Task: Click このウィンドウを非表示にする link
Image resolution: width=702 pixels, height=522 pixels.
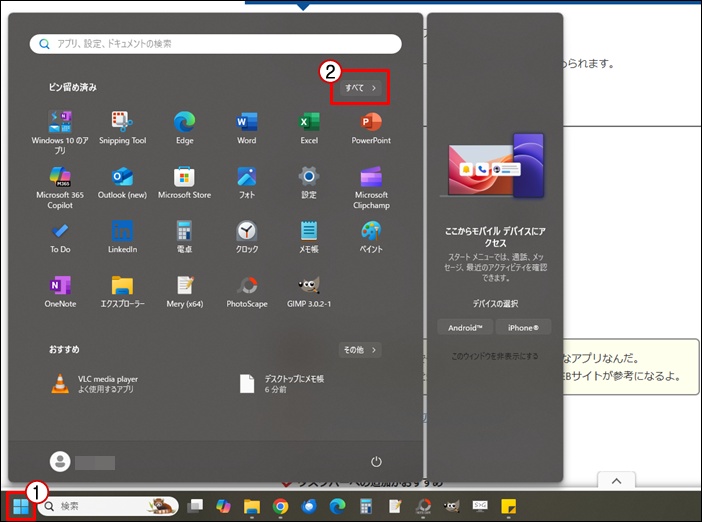Action: pos(495,356)
